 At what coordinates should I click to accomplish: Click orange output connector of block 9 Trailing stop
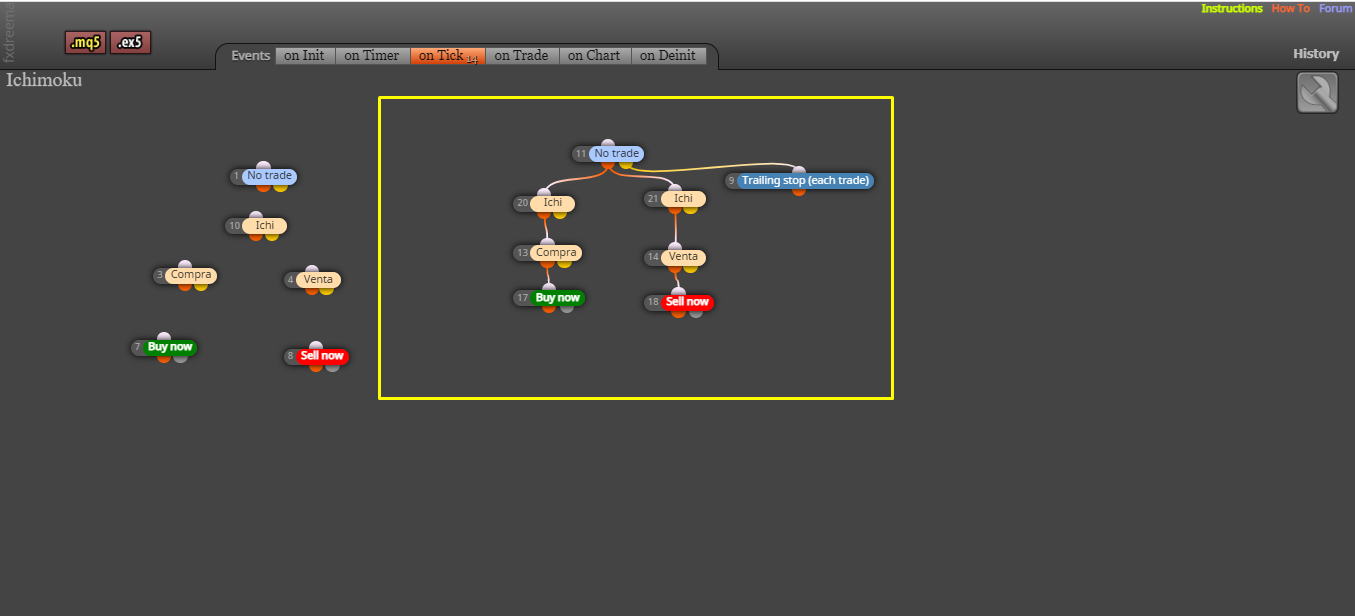click(x=799, y=191)
